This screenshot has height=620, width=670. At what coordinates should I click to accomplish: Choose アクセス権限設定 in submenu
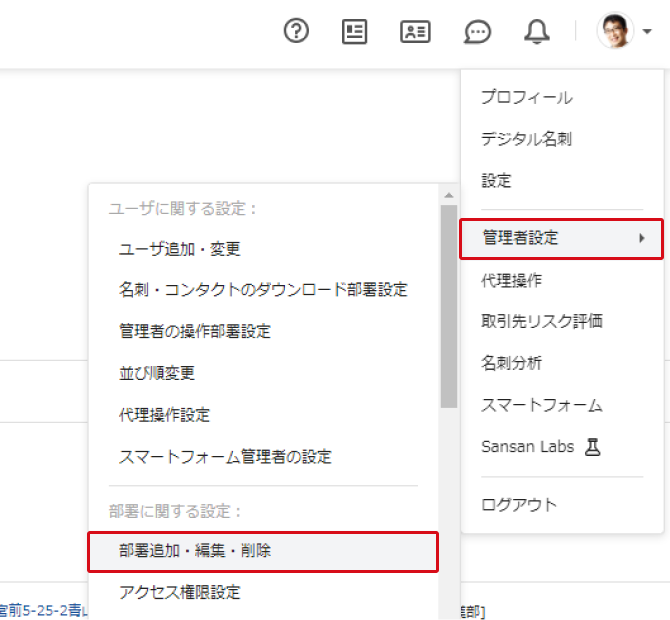[180, 592]
